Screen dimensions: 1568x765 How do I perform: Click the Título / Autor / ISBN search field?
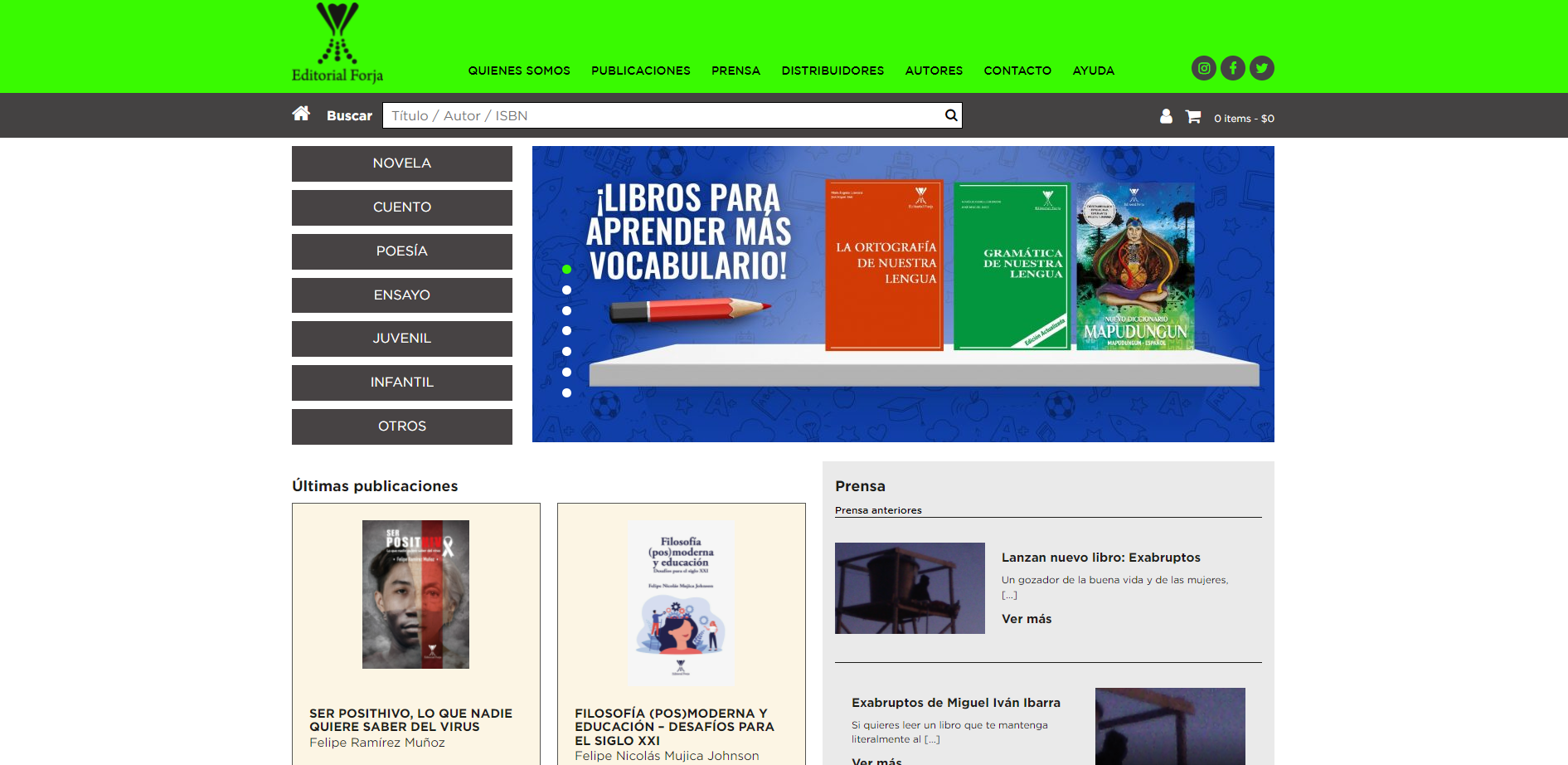(x=663, y=115)
